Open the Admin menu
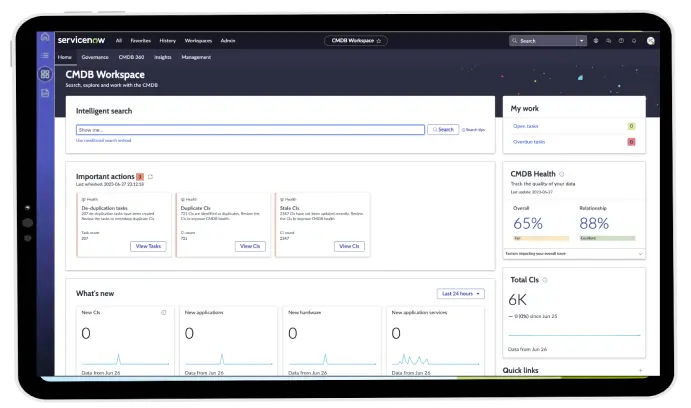The image size is (691, 408). click(x=228, y=41)
